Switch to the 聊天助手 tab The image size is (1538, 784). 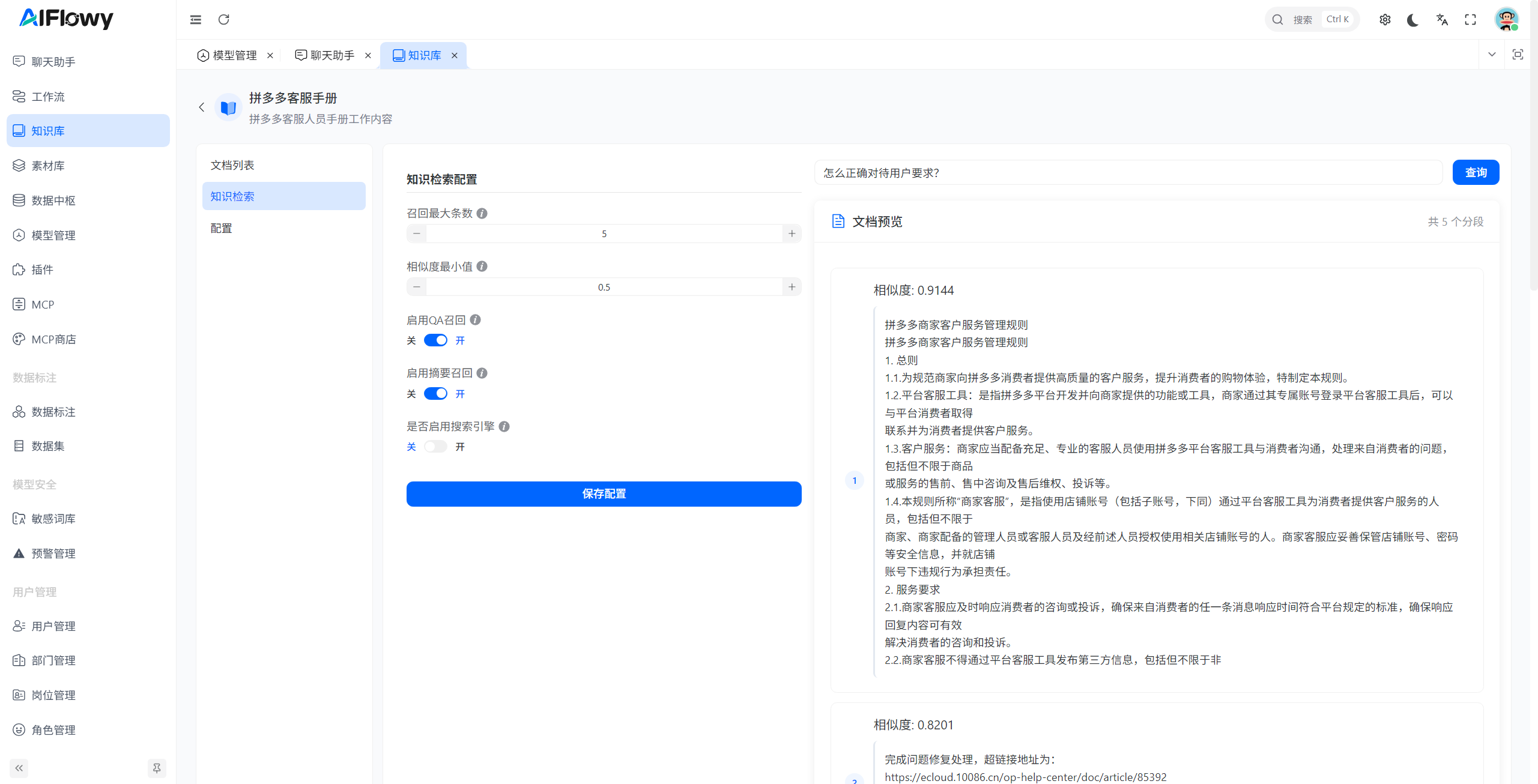(332, 55)
